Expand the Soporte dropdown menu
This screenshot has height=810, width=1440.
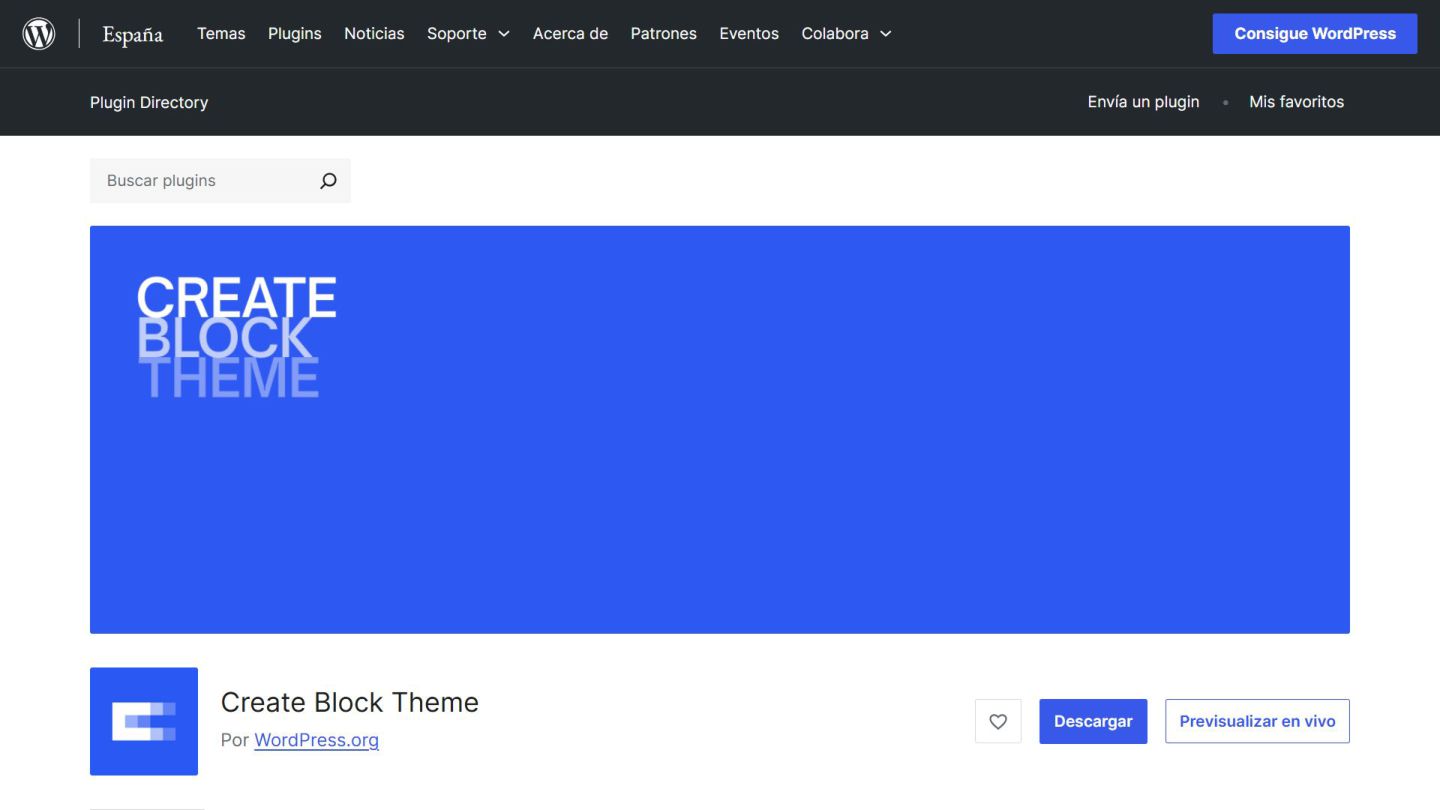[x=468, y=33]
